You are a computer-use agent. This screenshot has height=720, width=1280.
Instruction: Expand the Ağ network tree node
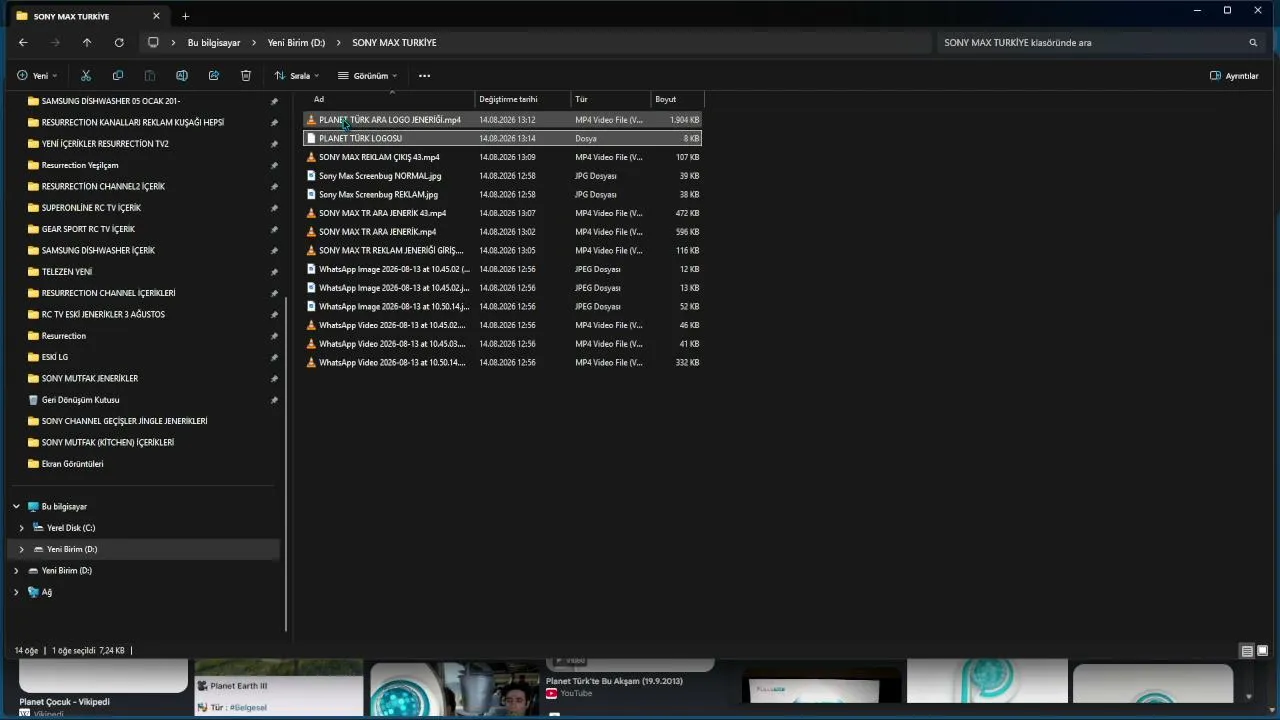(16, 592)
